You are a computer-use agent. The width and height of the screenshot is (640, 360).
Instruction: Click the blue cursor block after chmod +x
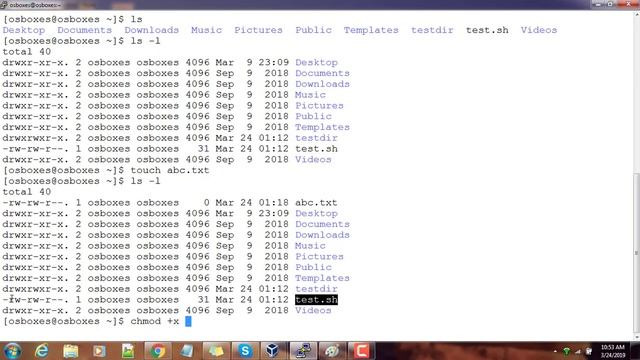pos(188,321)
